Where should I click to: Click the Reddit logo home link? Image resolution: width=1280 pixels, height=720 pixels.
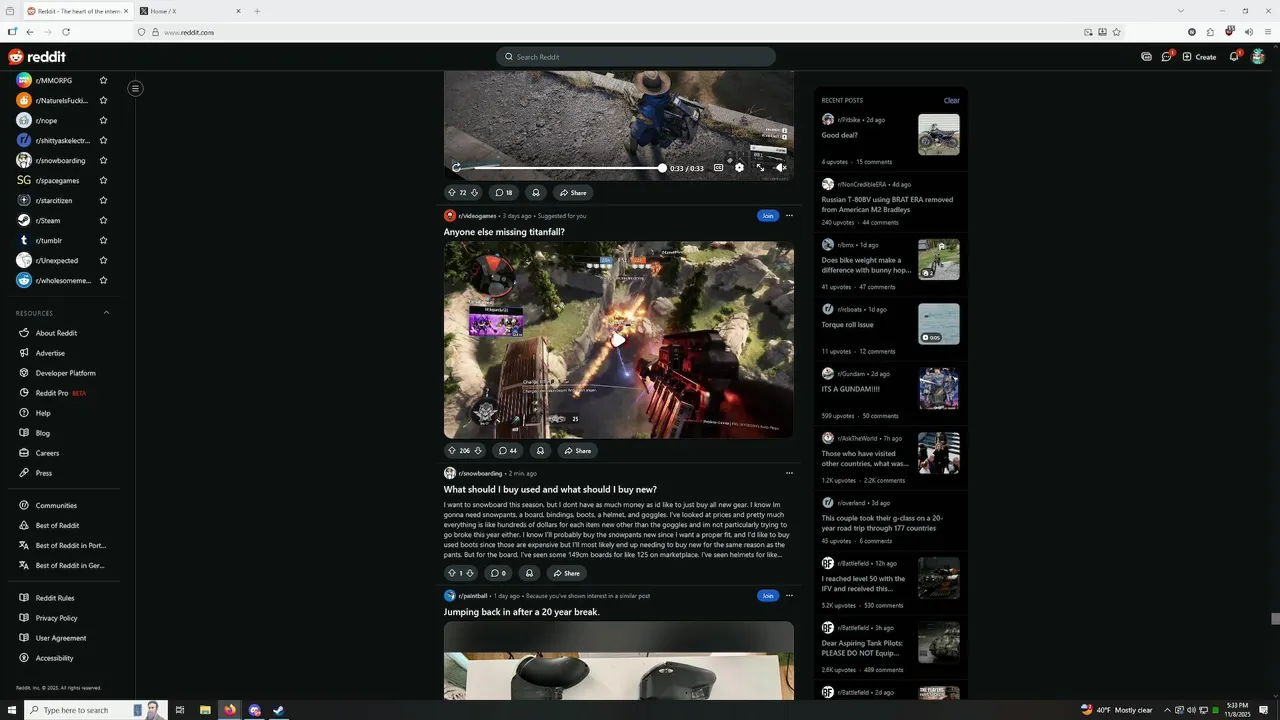pos(37,57)
